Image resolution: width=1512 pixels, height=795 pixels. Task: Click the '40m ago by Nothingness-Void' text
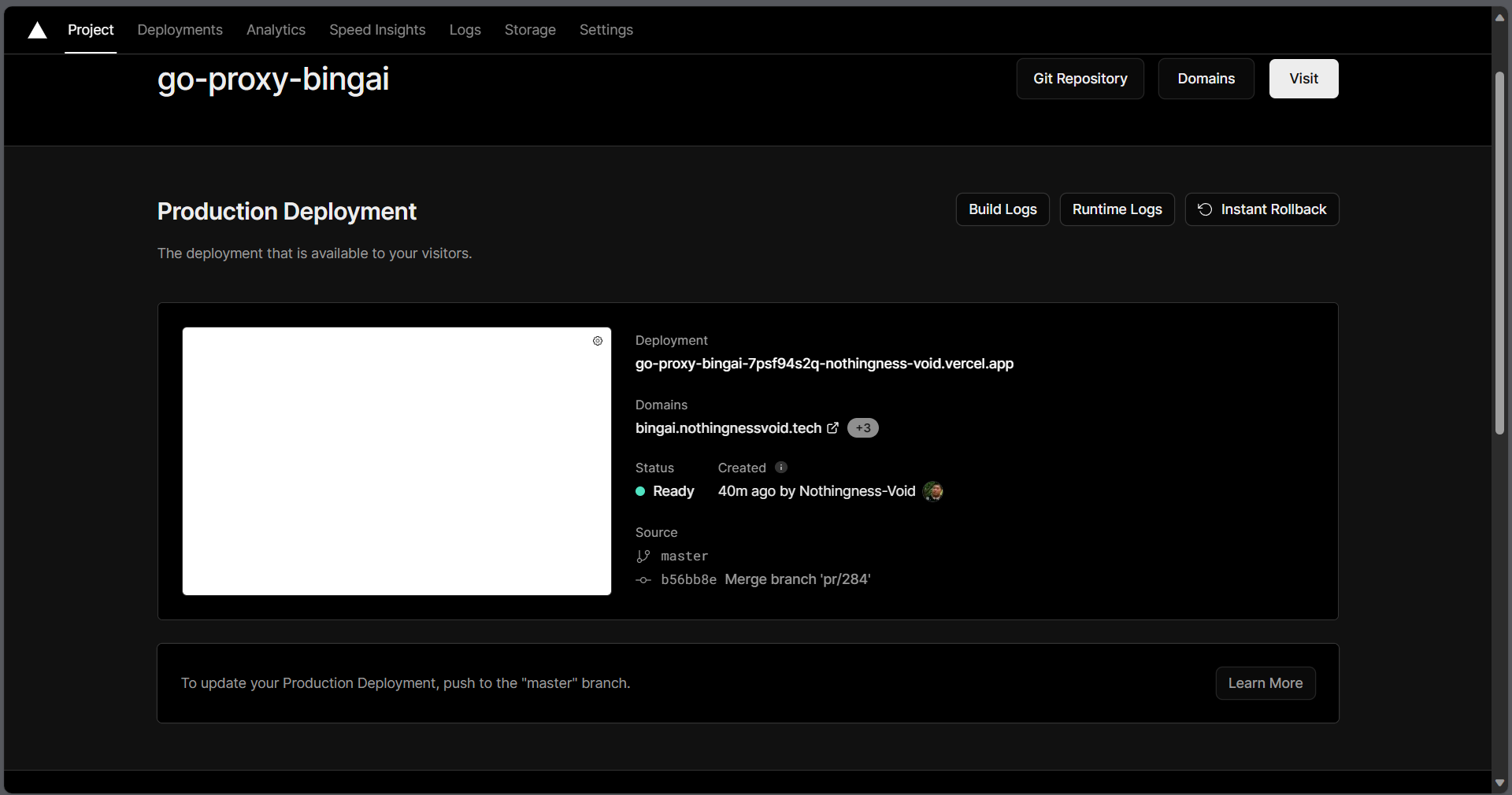coord(817,491)
